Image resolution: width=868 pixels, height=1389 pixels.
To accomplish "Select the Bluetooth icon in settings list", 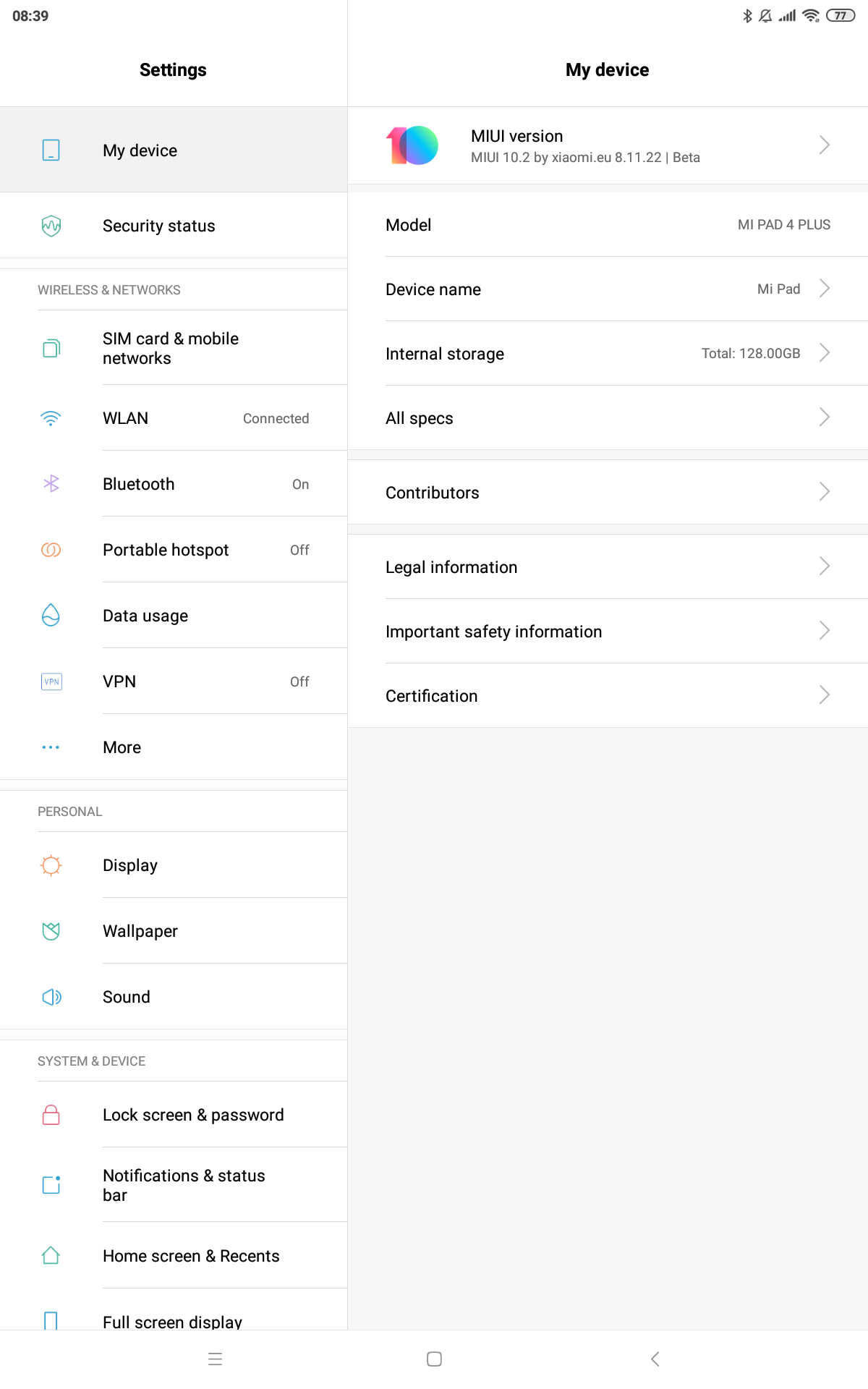I will (51, 484).
